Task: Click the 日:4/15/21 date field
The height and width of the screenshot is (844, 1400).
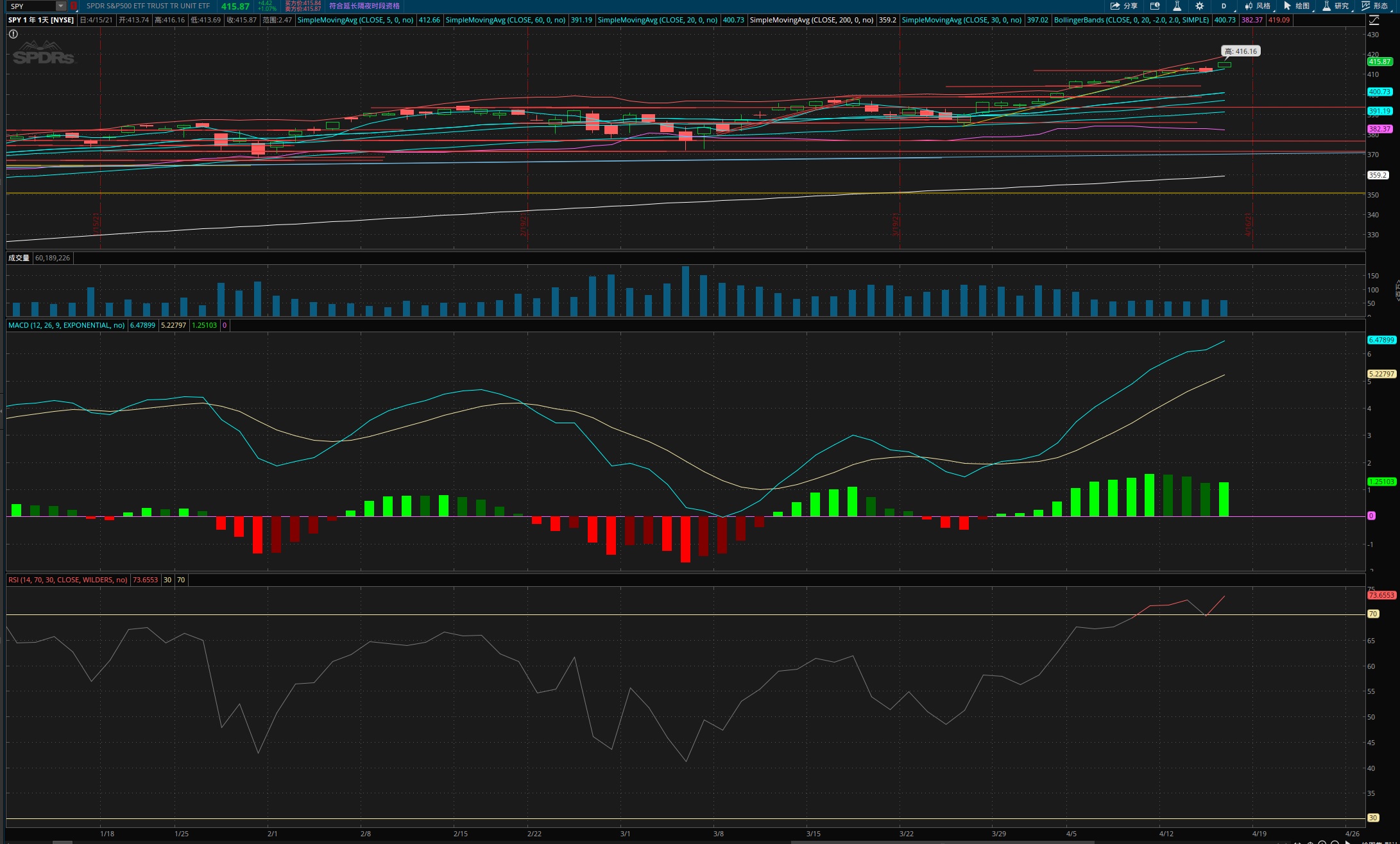Action: click(96, 20)
